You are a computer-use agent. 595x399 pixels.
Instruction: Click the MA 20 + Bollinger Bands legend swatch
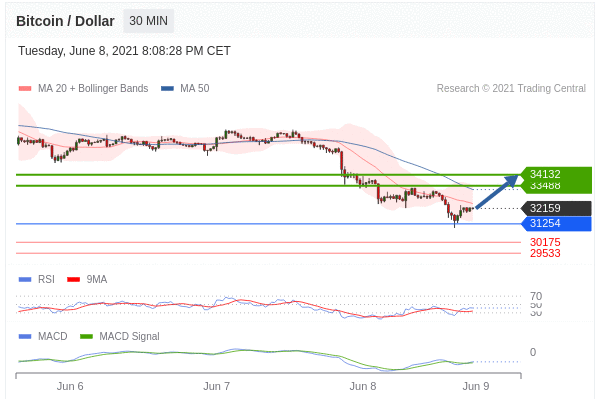(25, 88)
